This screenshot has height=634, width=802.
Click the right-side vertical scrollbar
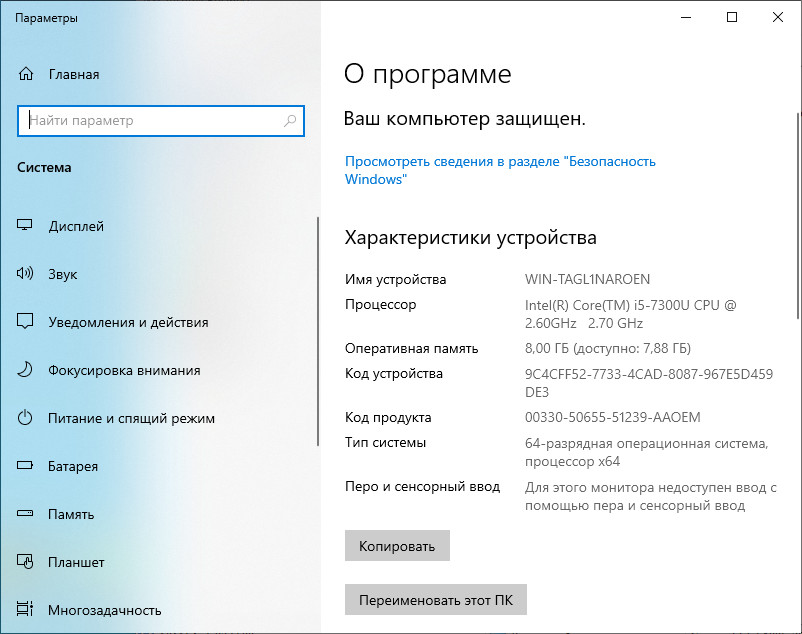tap(795, 300)
